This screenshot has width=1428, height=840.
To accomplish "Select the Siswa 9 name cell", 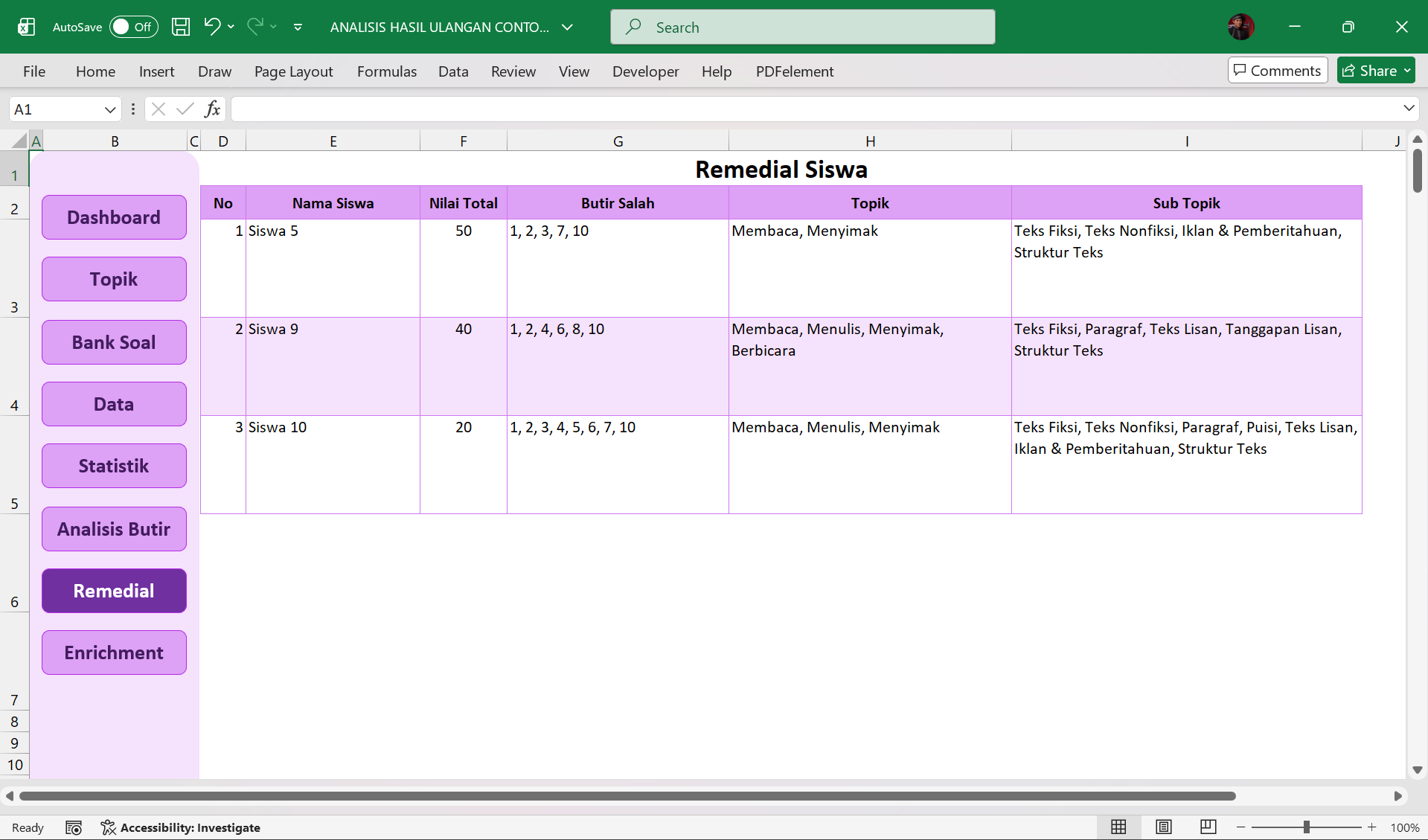I will [333, 367].
